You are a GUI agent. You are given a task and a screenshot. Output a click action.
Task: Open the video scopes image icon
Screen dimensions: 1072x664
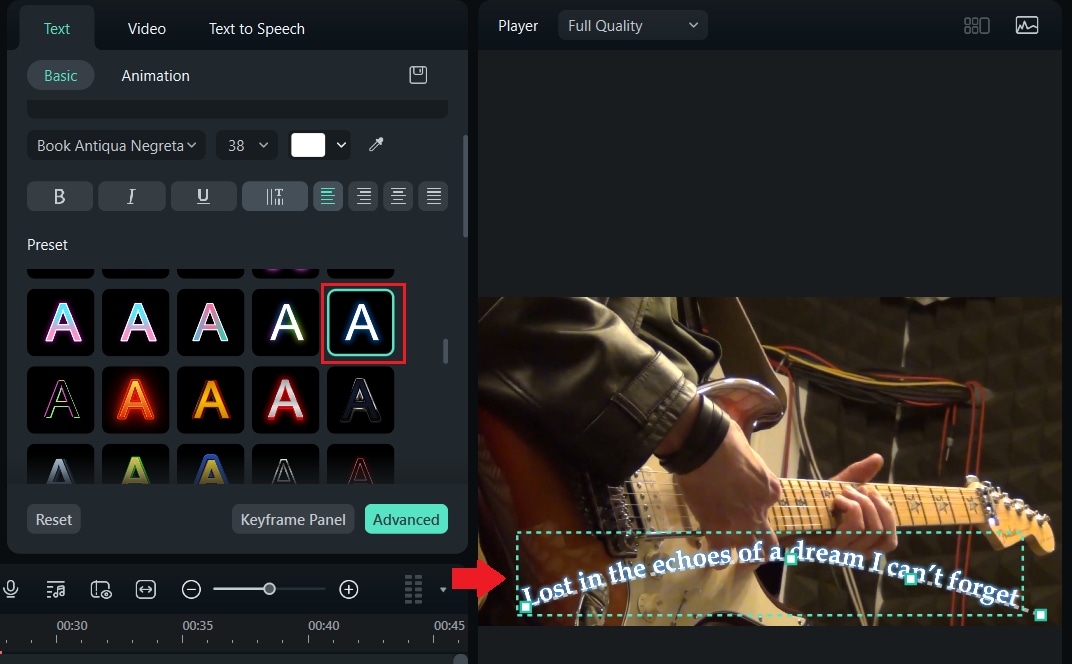click(1027, 26)
